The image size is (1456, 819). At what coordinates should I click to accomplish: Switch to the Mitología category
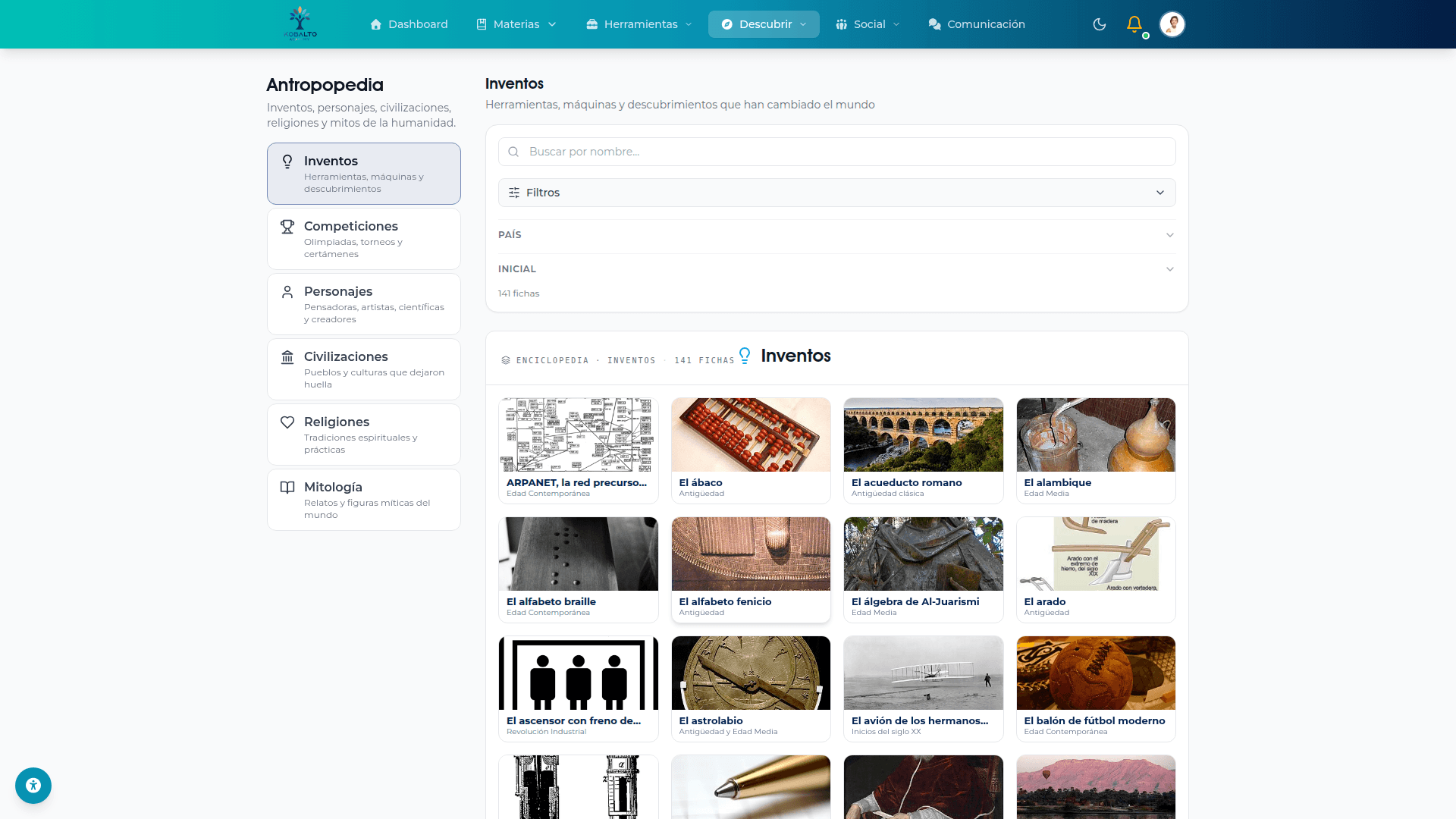click(364, 500)
